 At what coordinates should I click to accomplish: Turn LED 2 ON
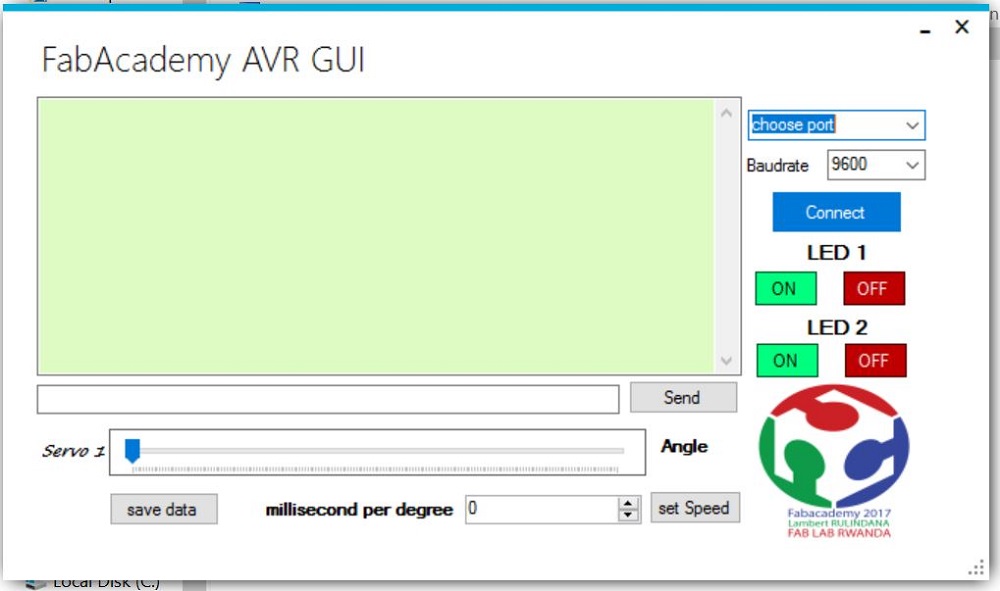[x=786, y=360]
